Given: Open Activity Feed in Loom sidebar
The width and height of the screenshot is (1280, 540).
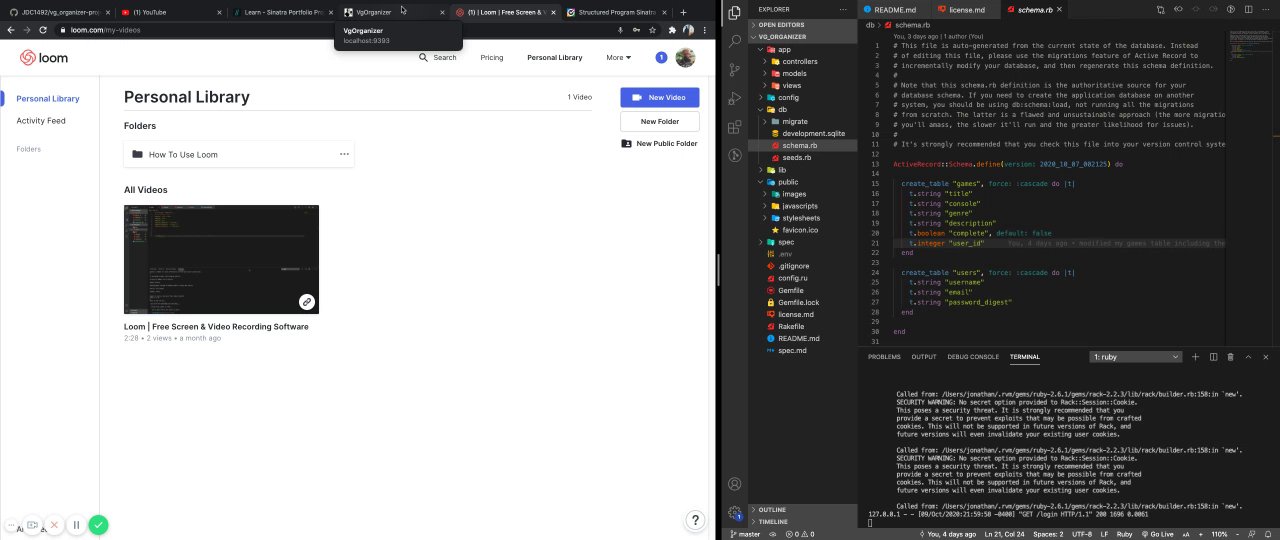Looking at the screenshot, I should (41, 121).
